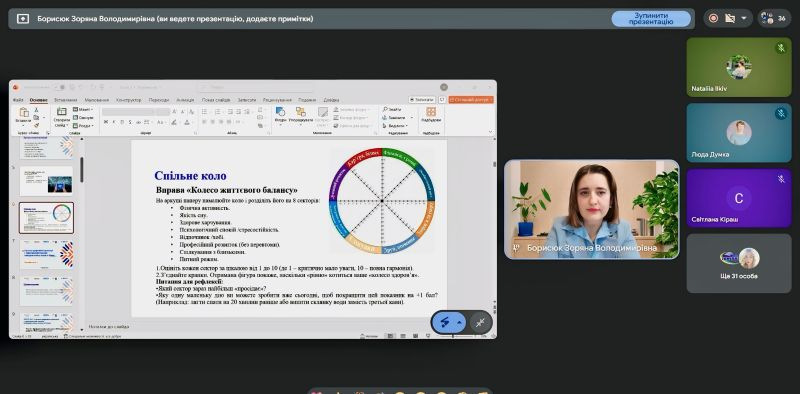This screenshot has height=394, width=800.
Task: Open the Select (Виділити) dropdown in ribbon
Action: point(395,126)
